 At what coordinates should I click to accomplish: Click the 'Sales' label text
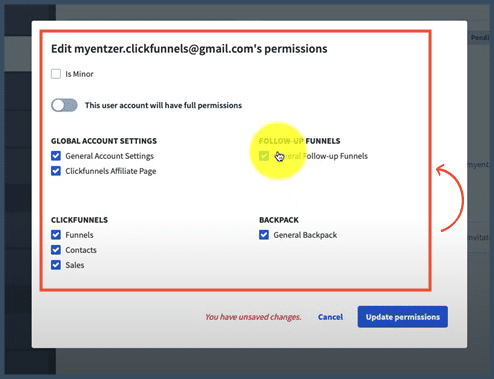pos(75,265)
